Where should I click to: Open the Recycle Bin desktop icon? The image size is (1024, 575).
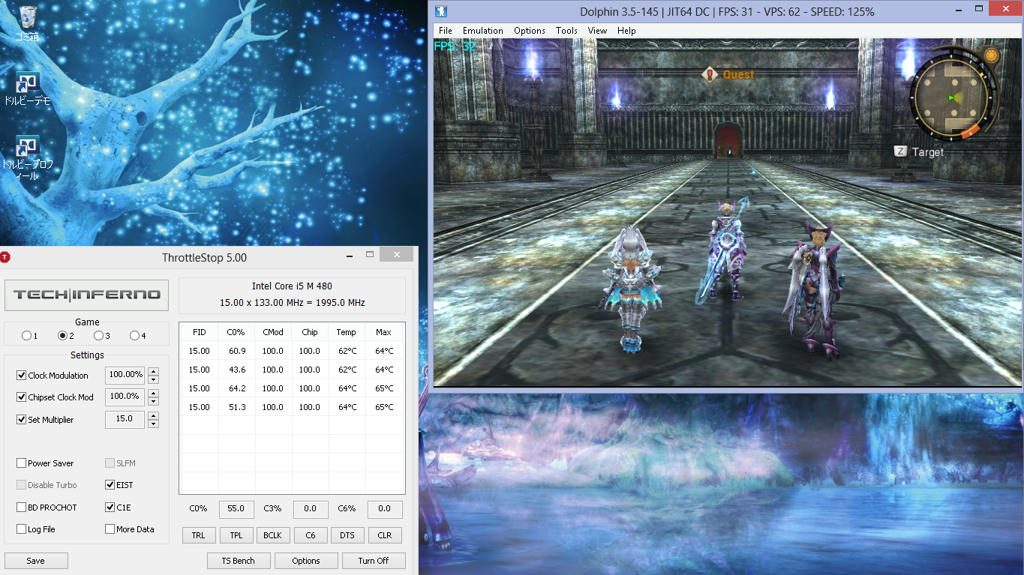click(27, 17)
